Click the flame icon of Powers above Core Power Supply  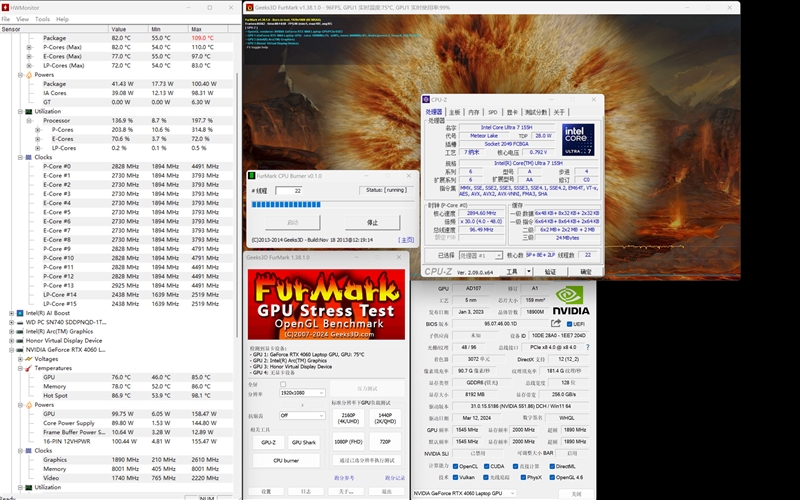click(29, 405)
